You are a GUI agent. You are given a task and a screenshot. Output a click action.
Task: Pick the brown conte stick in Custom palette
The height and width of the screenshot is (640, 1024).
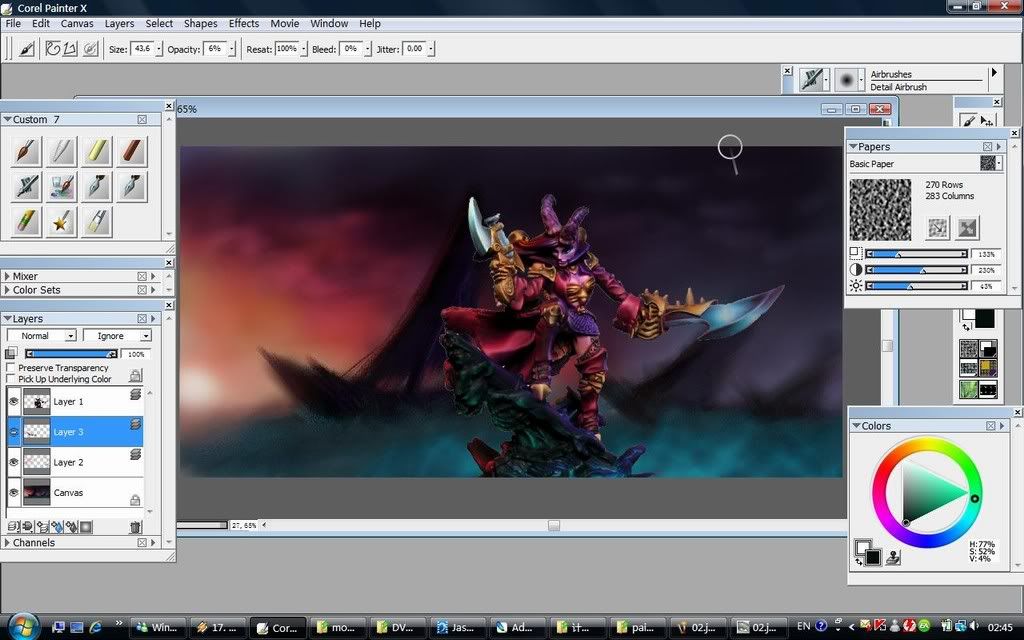point(131,152)
